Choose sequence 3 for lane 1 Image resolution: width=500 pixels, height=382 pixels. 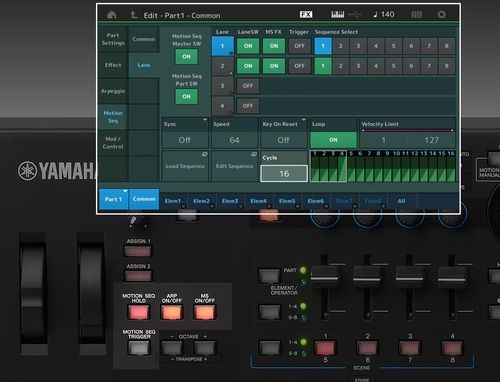358,46
